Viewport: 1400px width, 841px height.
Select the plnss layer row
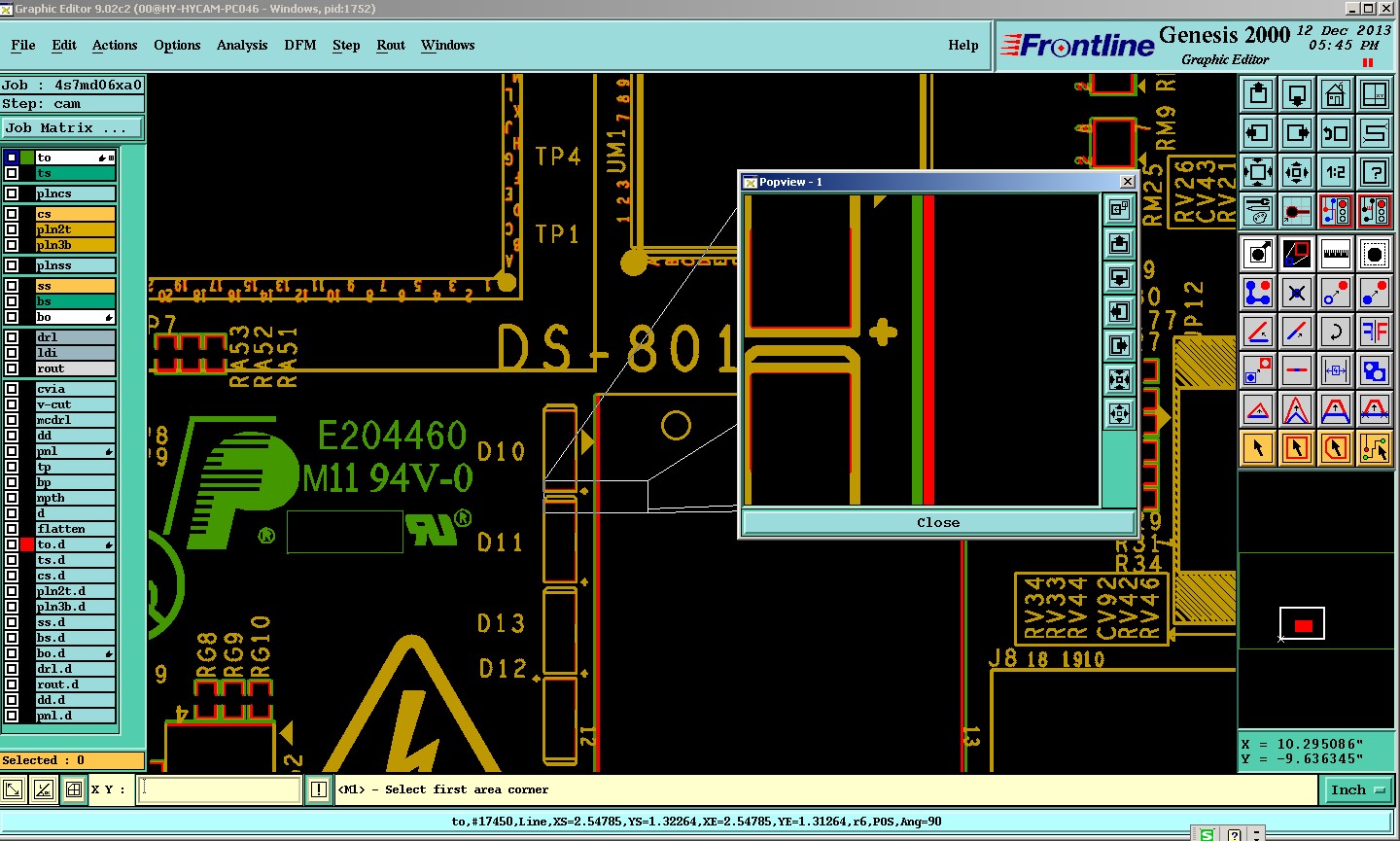pos(75,265)
